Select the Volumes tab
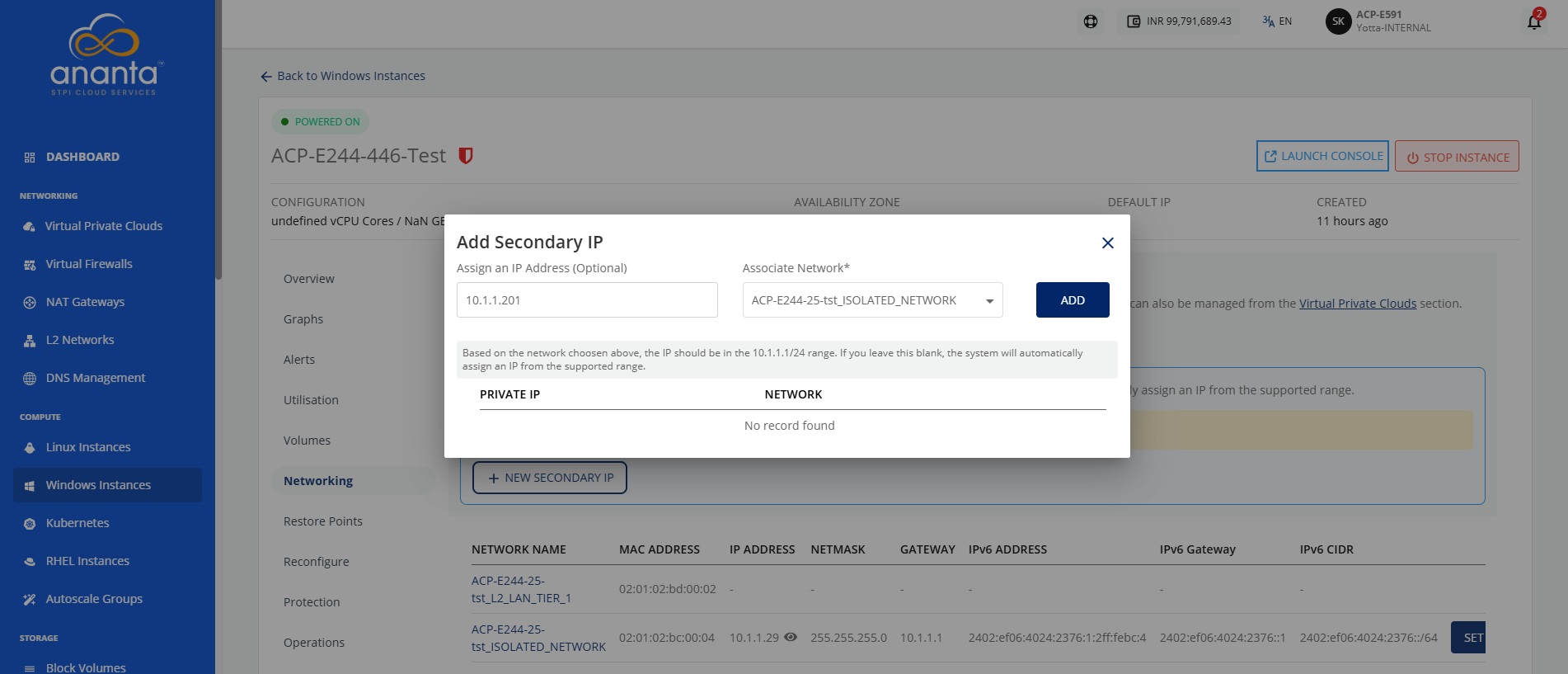1568x674 pixels. point(307,441)
